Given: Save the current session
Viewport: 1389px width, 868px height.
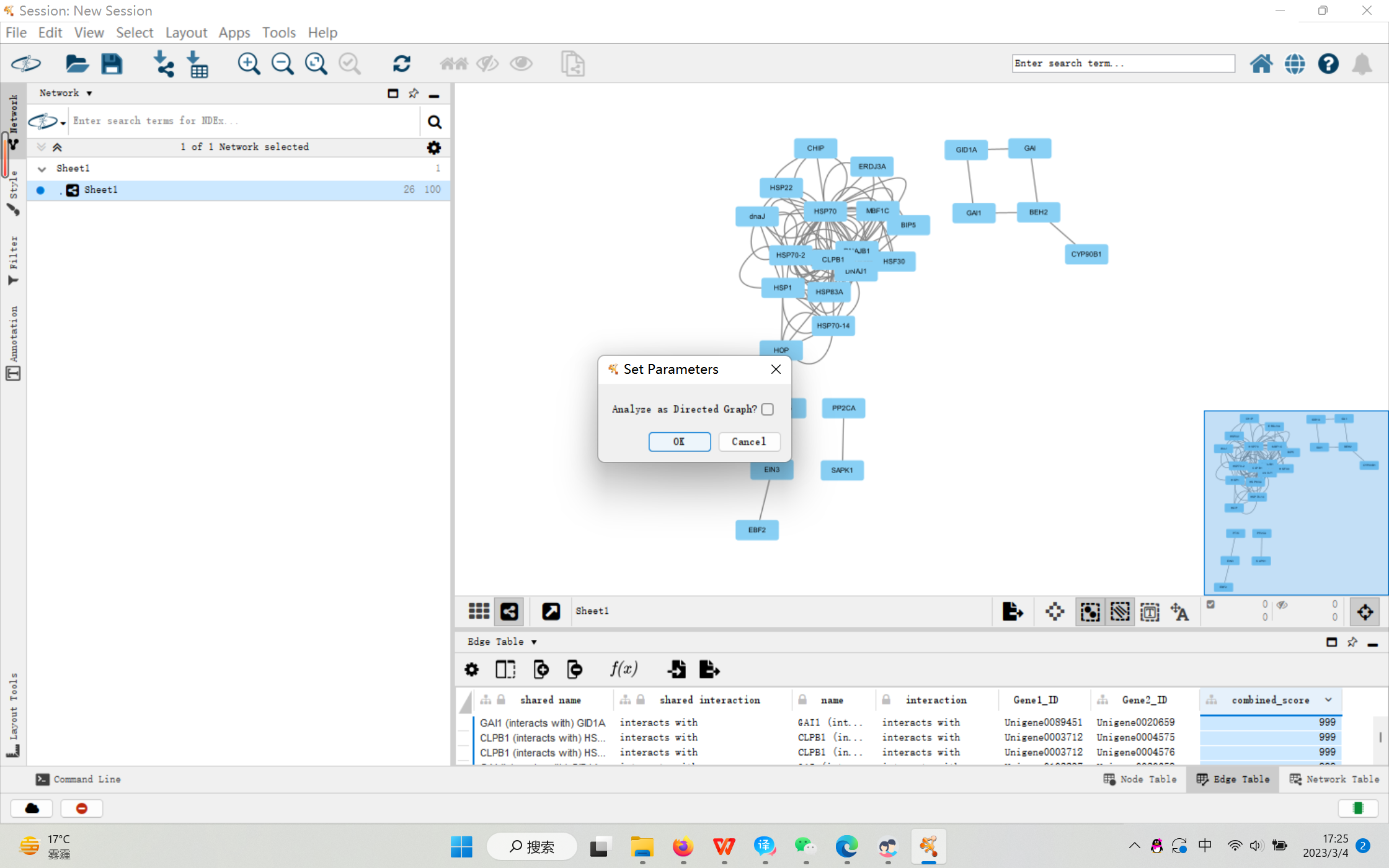Looking at the screenshot, I should (112, 64).
